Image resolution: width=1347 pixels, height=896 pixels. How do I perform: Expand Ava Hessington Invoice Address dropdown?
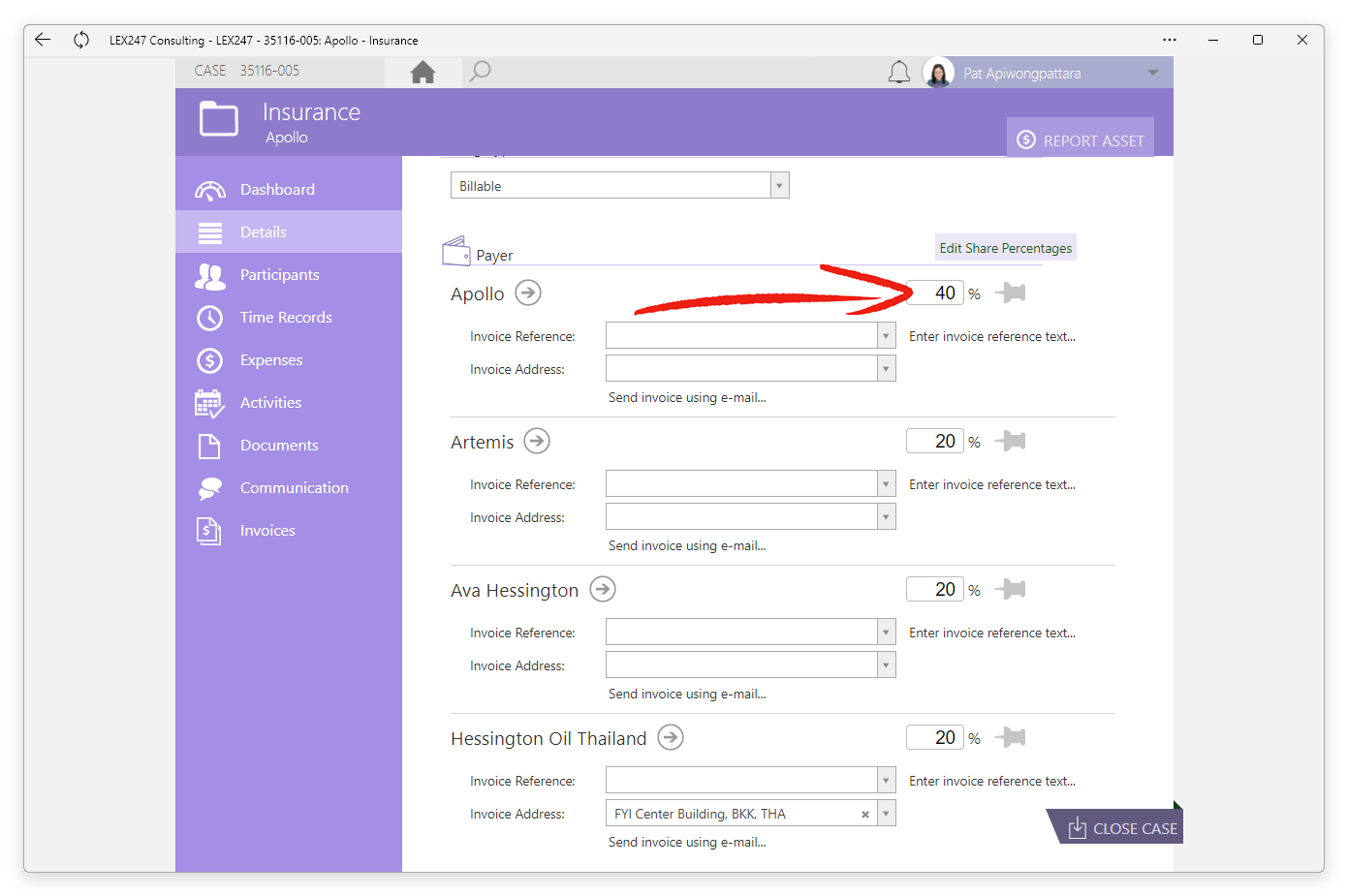coord(886,665)
